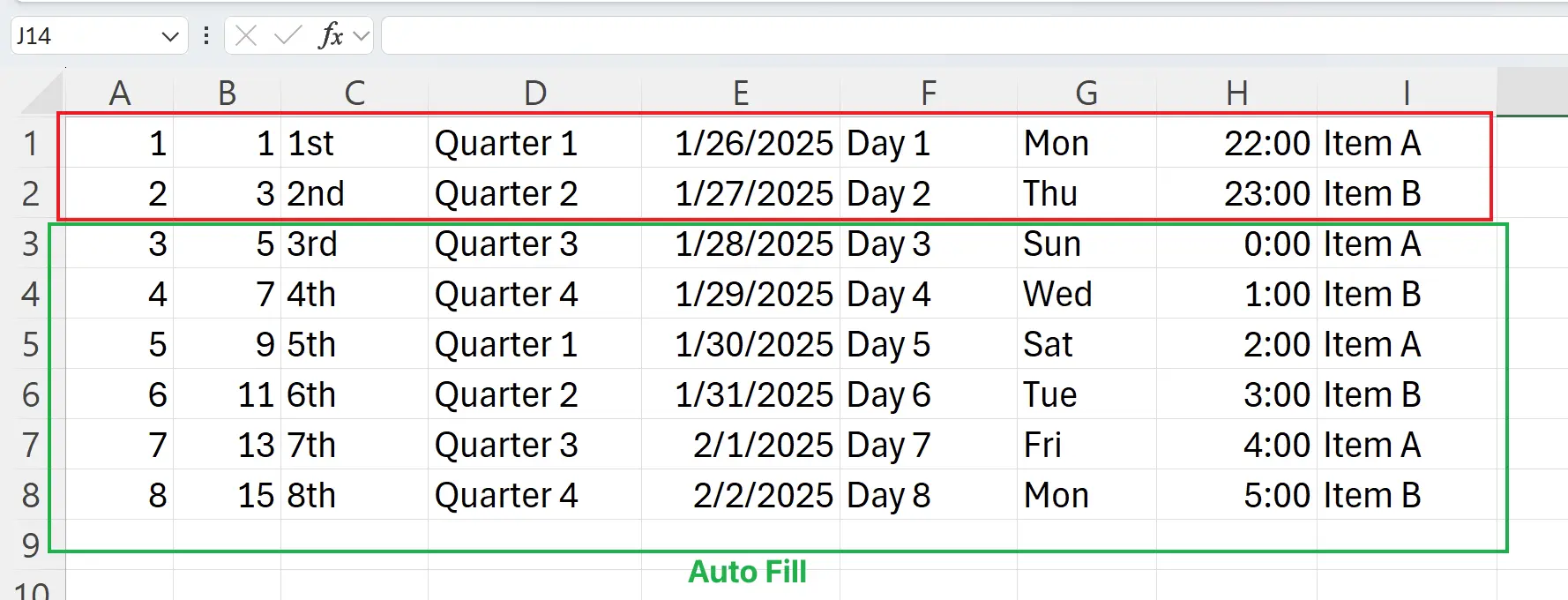Click the Name Box showing J14
This screenshot has width=1568, height=600.
pos(79,36)
